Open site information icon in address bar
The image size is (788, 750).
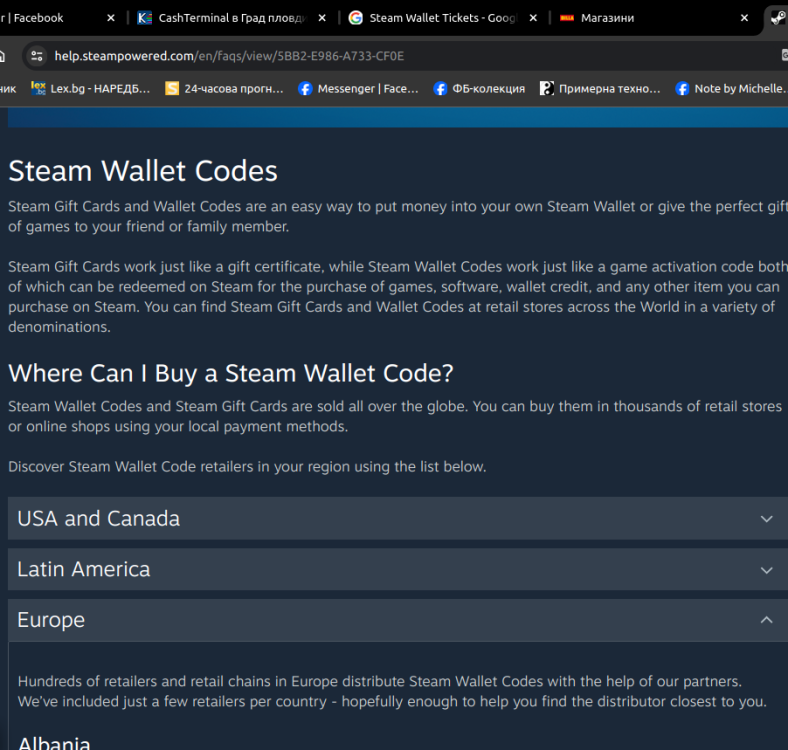coord(37,56)
